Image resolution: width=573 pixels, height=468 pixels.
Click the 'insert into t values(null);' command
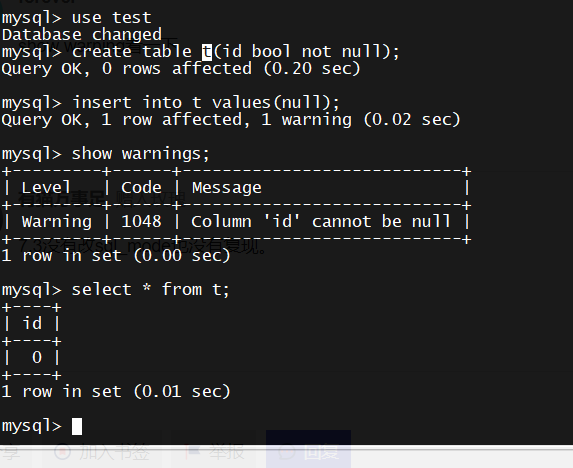click(x=206, y=103)
